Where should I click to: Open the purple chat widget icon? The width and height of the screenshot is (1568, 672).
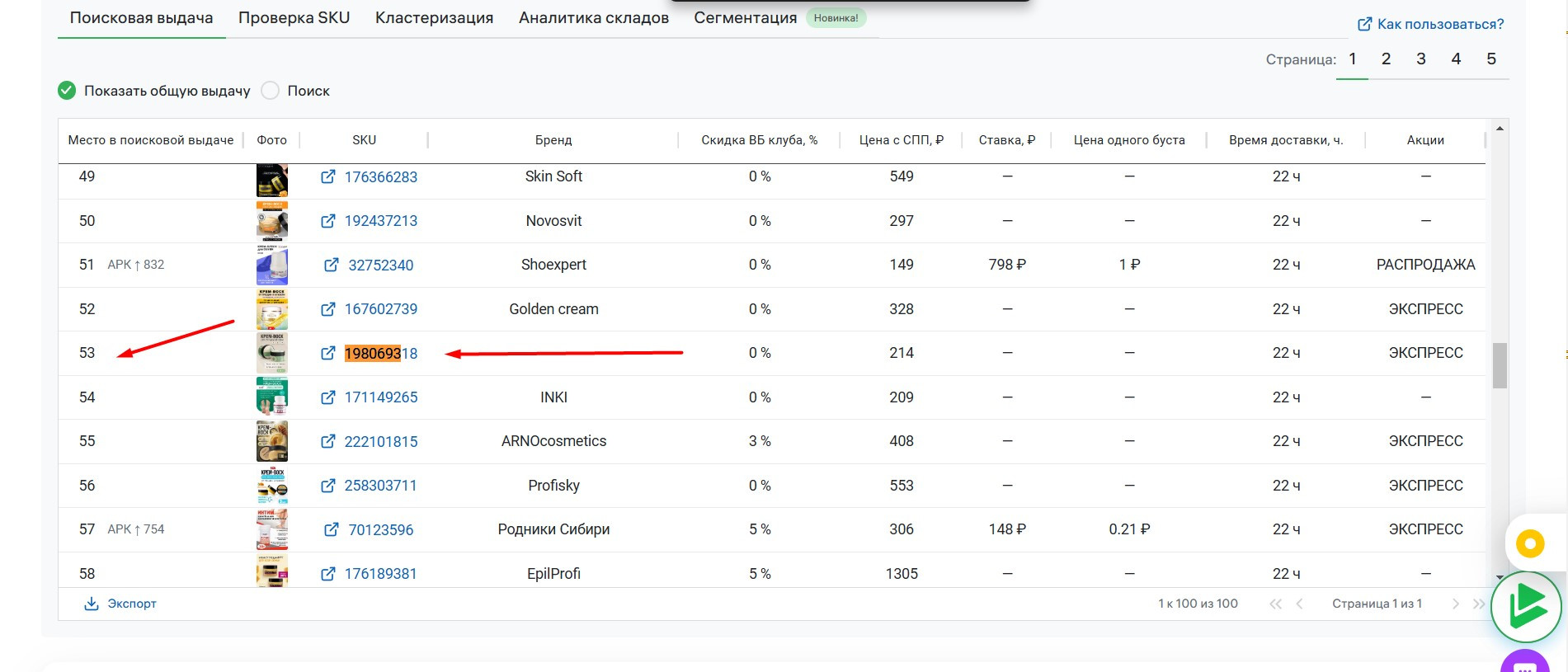tap(1524, 664)
